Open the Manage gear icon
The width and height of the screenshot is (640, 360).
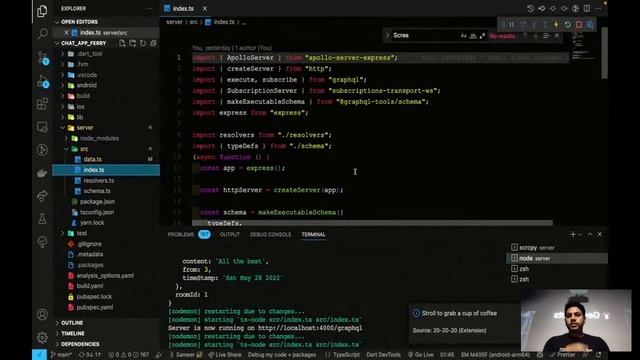[x=42, y=337]
